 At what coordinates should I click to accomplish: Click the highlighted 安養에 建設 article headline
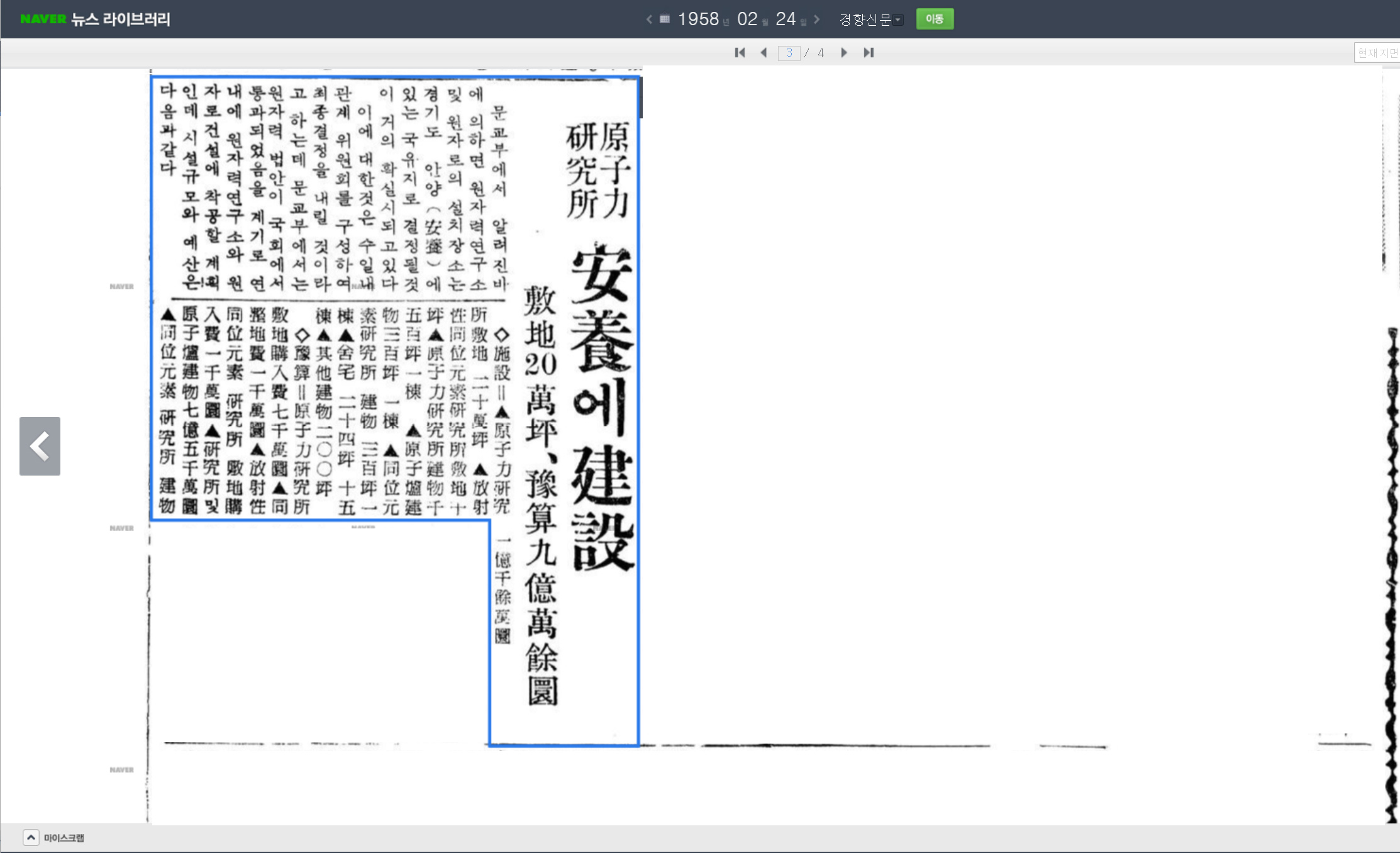point(601,409)
